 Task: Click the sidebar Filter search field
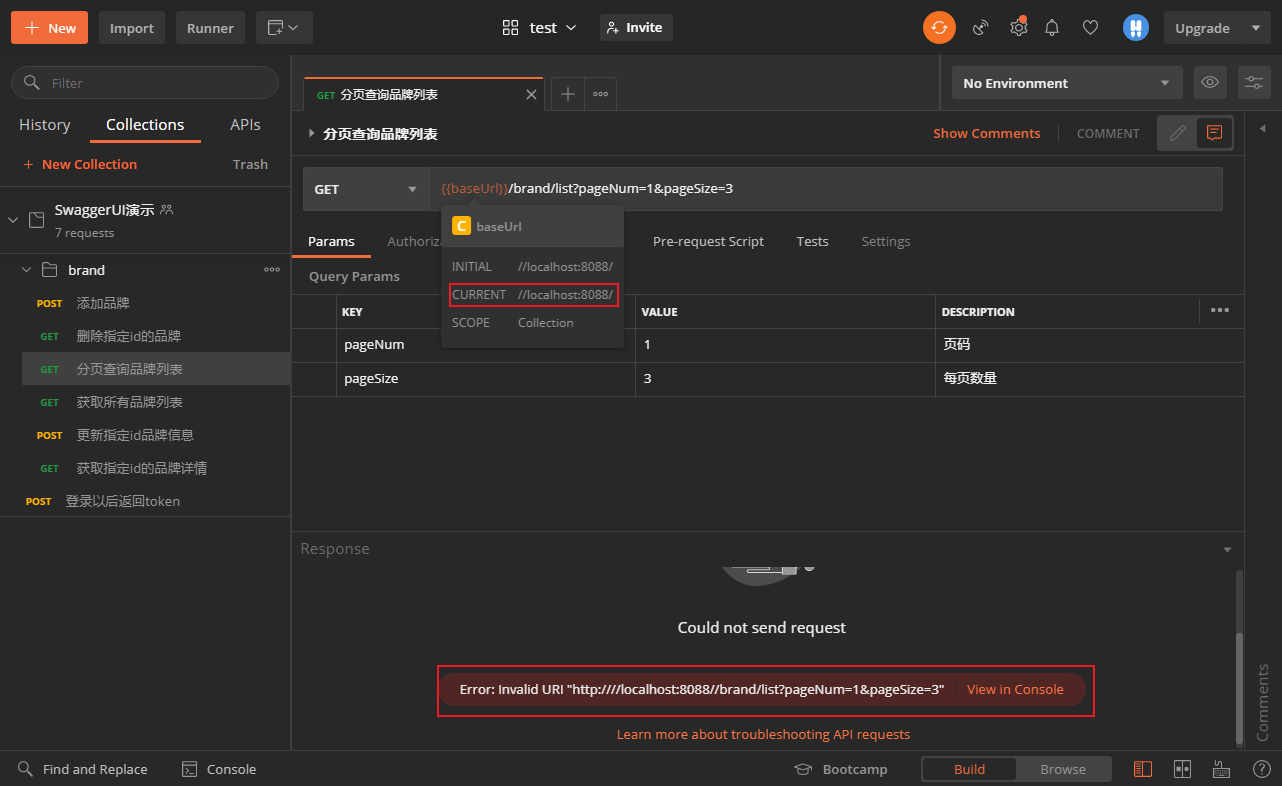tap(145, 83)
